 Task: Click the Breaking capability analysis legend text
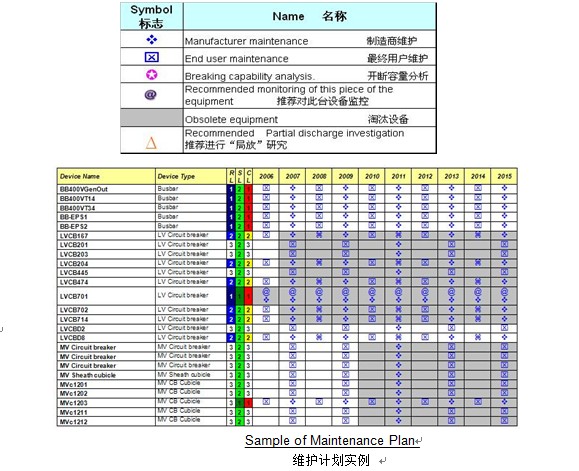[250, 76]
